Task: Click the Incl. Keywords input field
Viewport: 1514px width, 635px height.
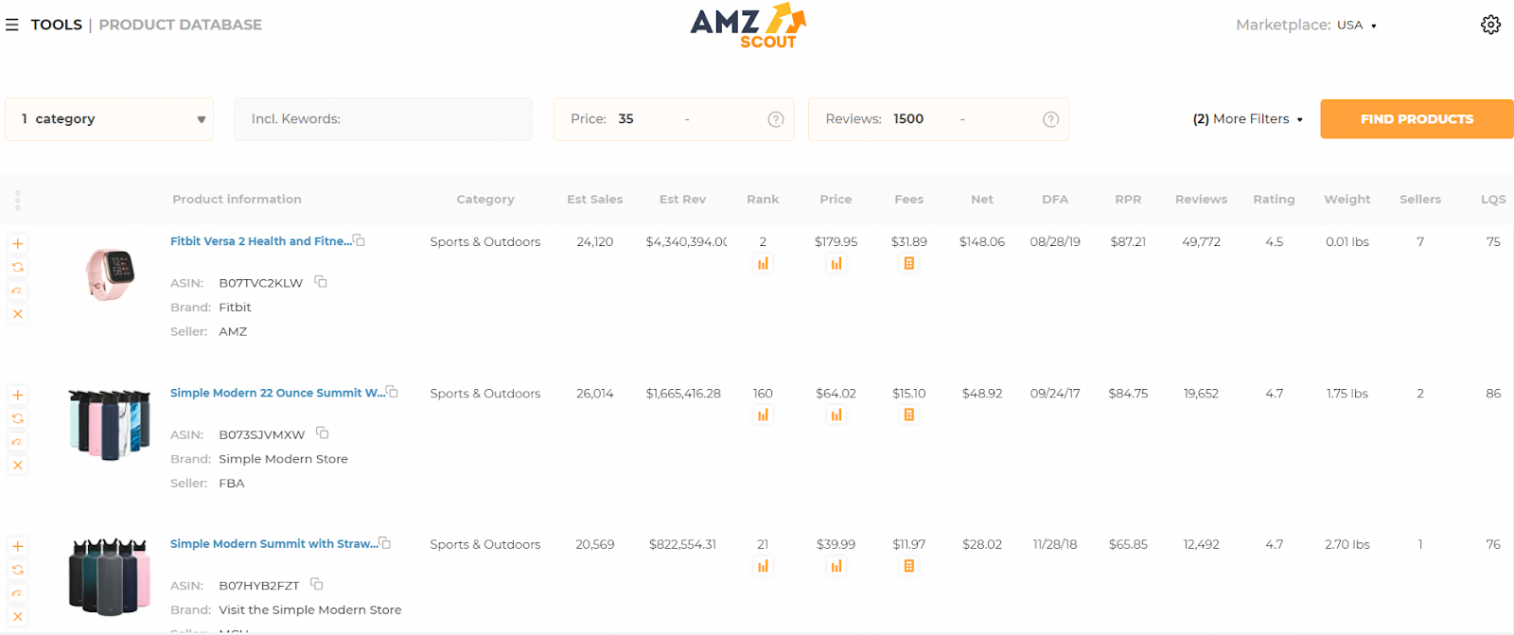Action: [383, 119]
